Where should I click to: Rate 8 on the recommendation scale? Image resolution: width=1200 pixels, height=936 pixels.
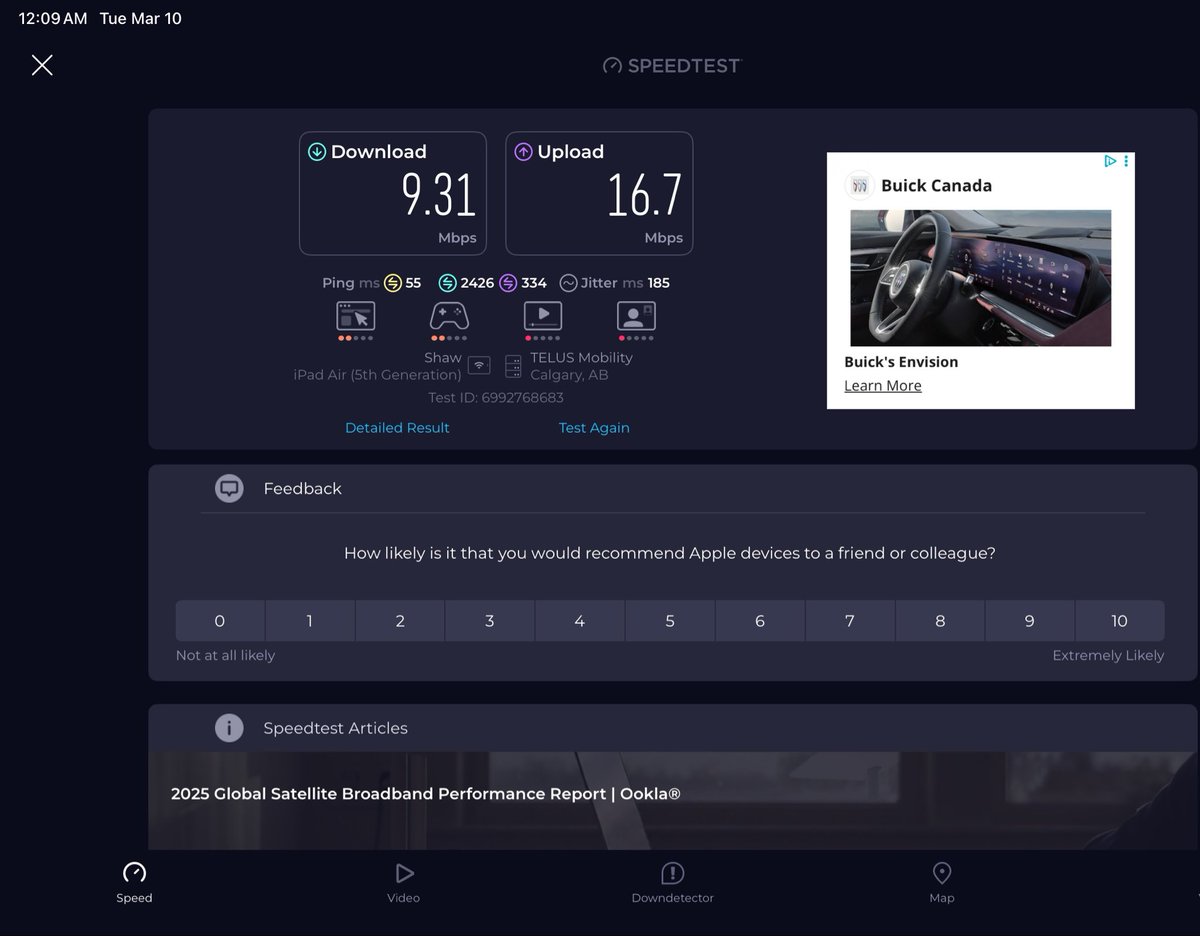[x=940, y=621]
